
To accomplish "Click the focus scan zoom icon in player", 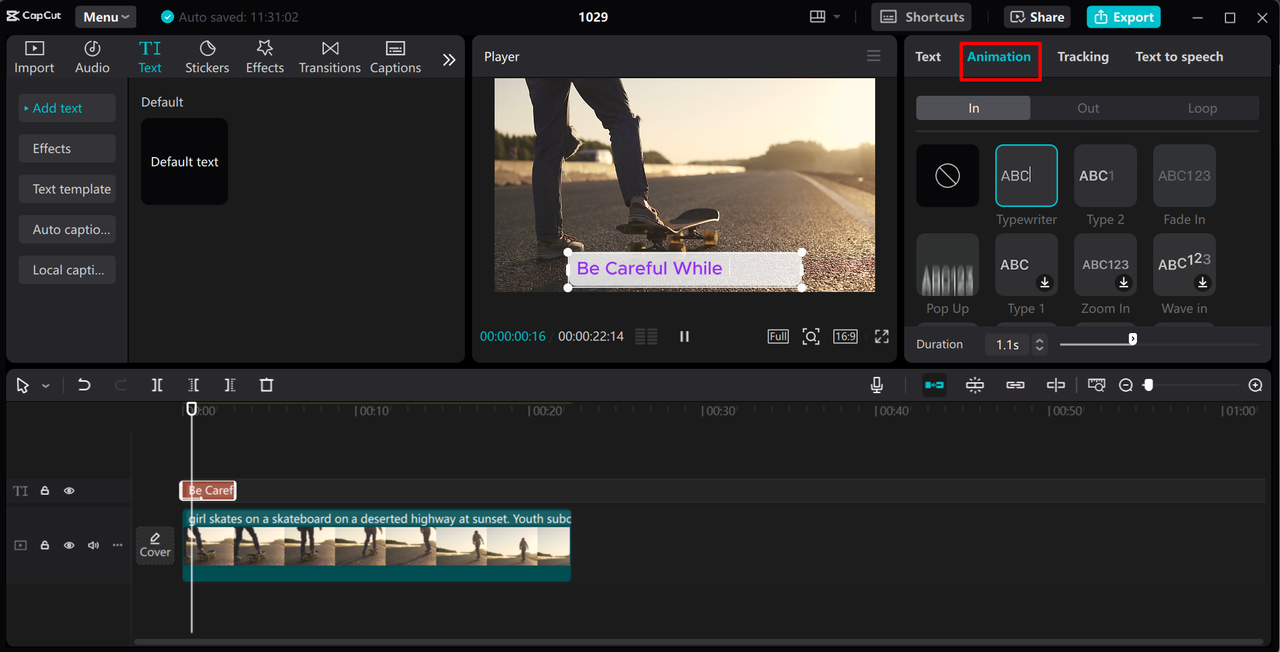I will point(811,337).
